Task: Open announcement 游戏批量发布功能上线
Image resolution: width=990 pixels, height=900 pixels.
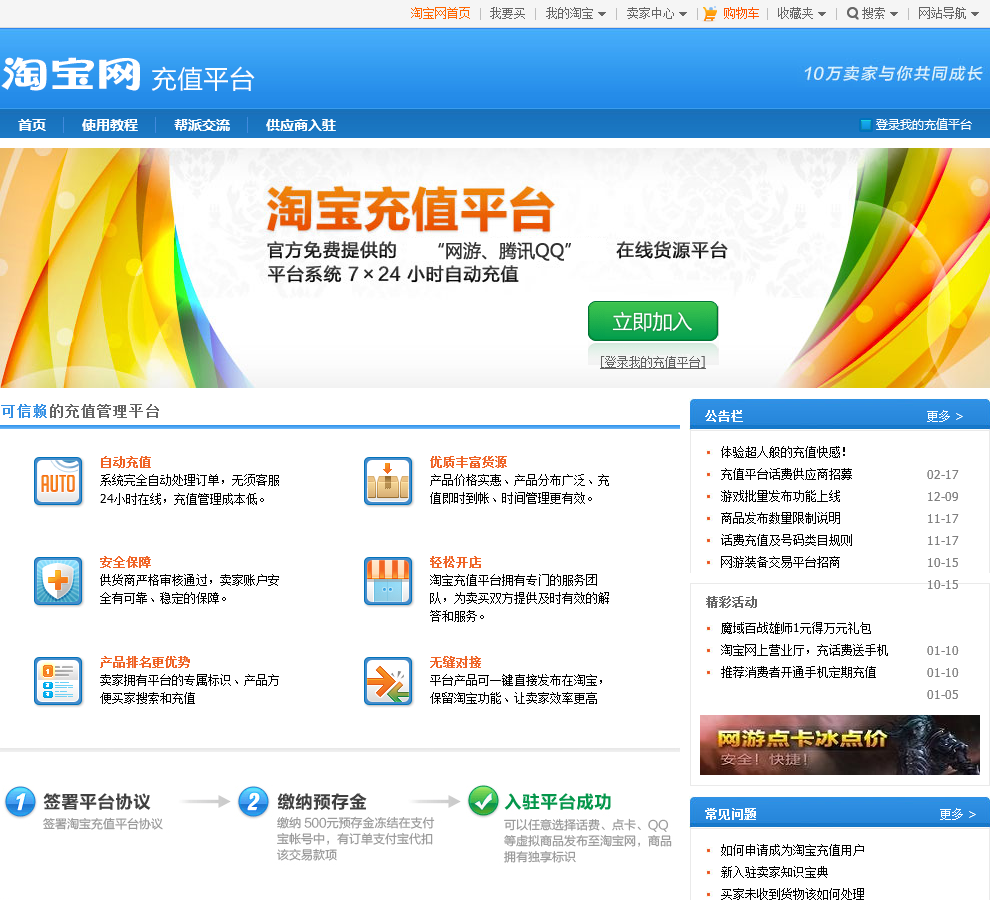Action: pyautogui.click(x=780, y=496)
